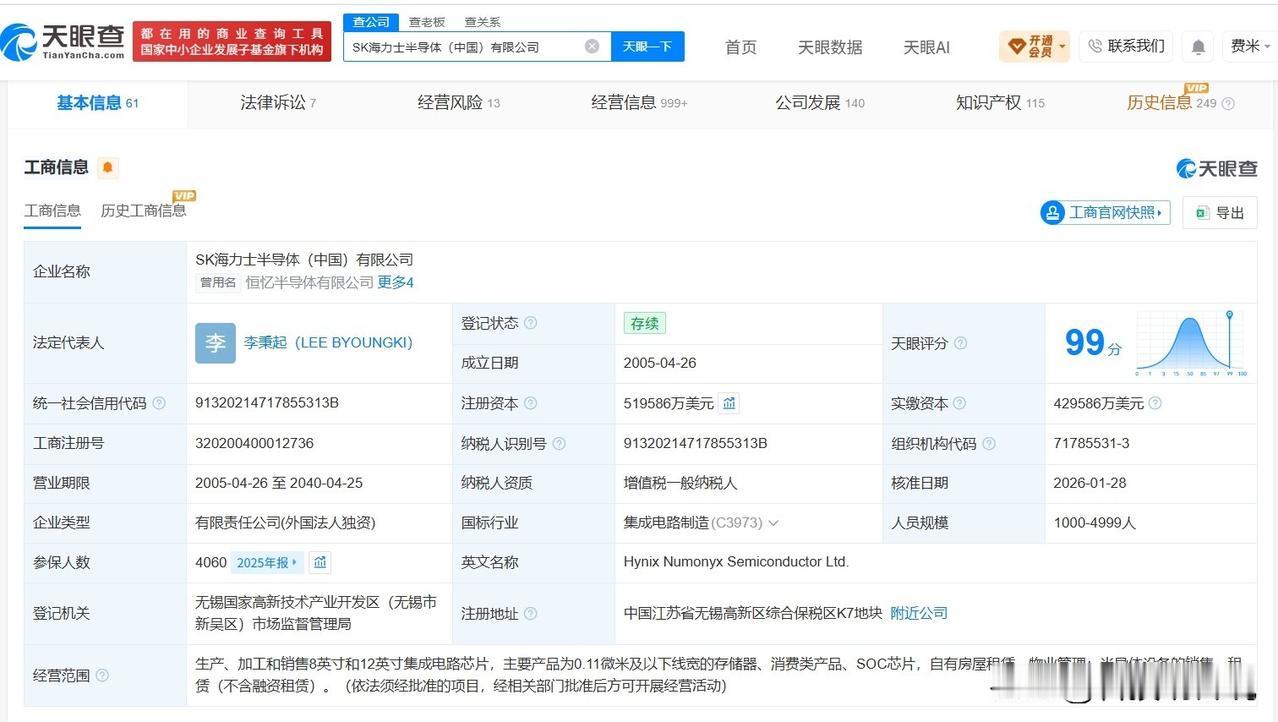
Task: Click the 附近公司 nearby companies link
Action: pyautogui.click(x=919, y=613)
